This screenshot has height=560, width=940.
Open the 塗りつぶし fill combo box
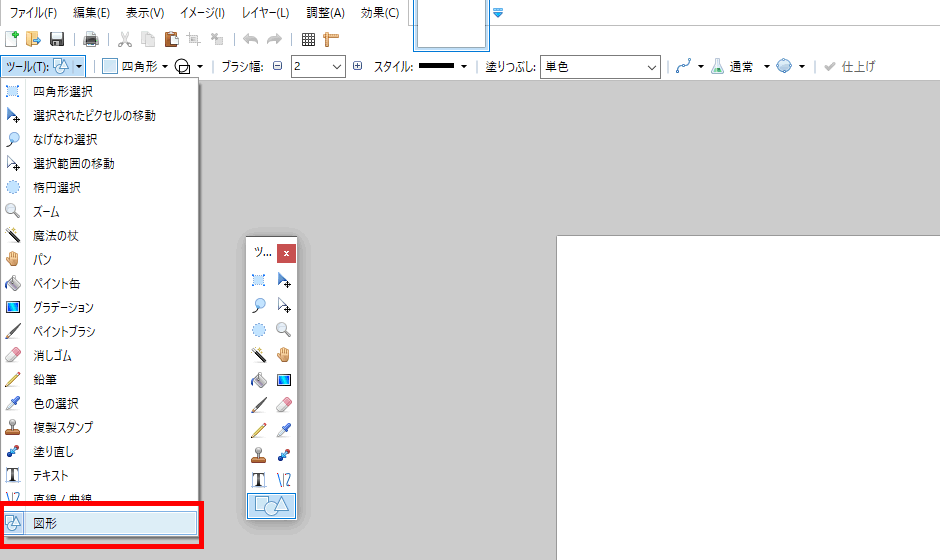coord(599,67)
